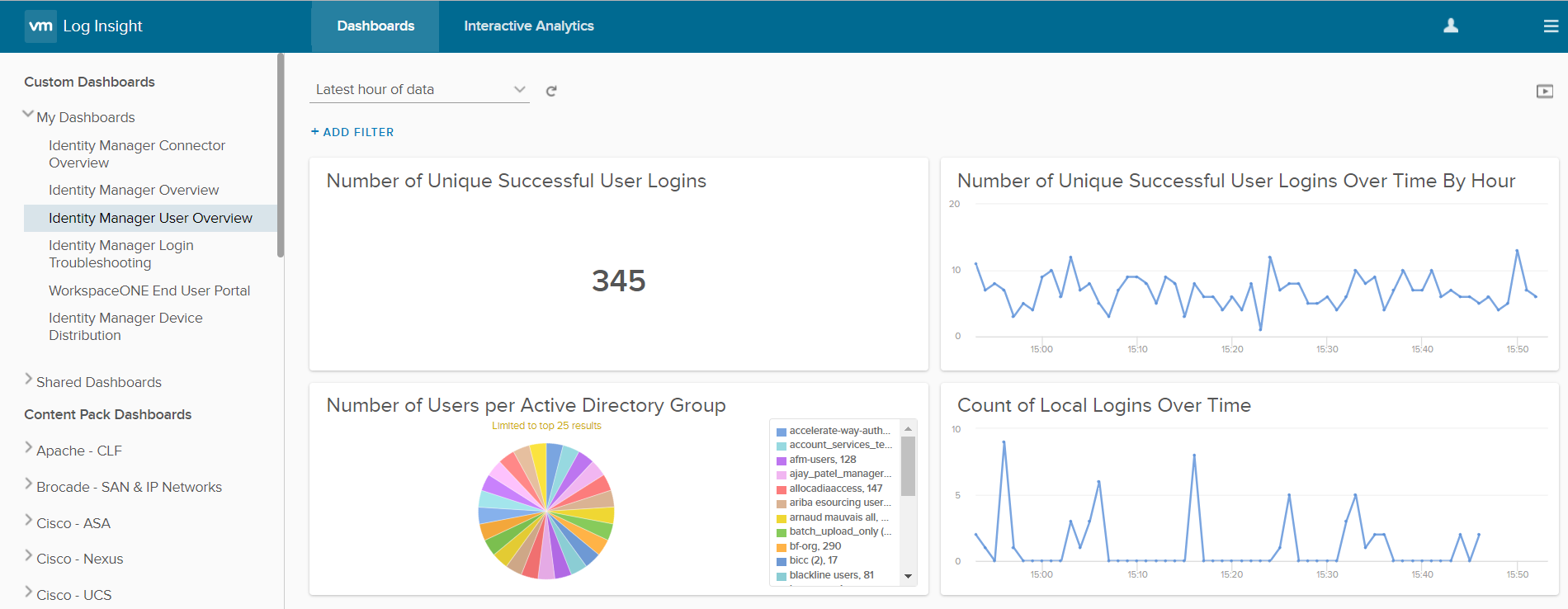Click Count of Local Logins Over Time title

tap(1104, 405)
